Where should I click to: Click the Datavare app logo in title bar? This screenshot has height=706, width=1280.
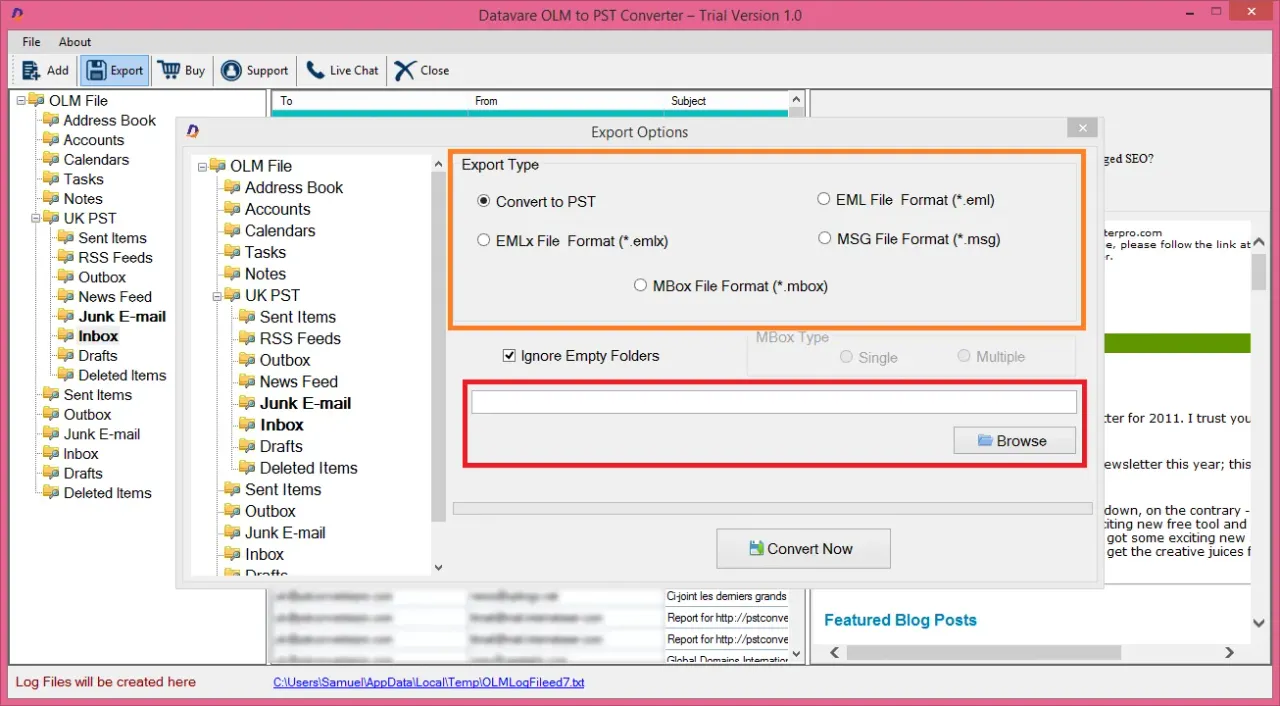point(17,15)
